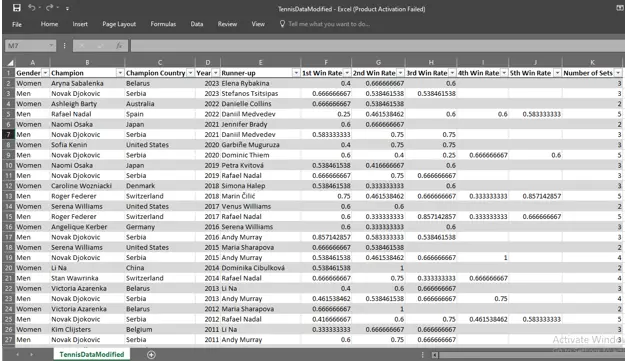Click the previous sheet navigation arrow

coord(18,355)
